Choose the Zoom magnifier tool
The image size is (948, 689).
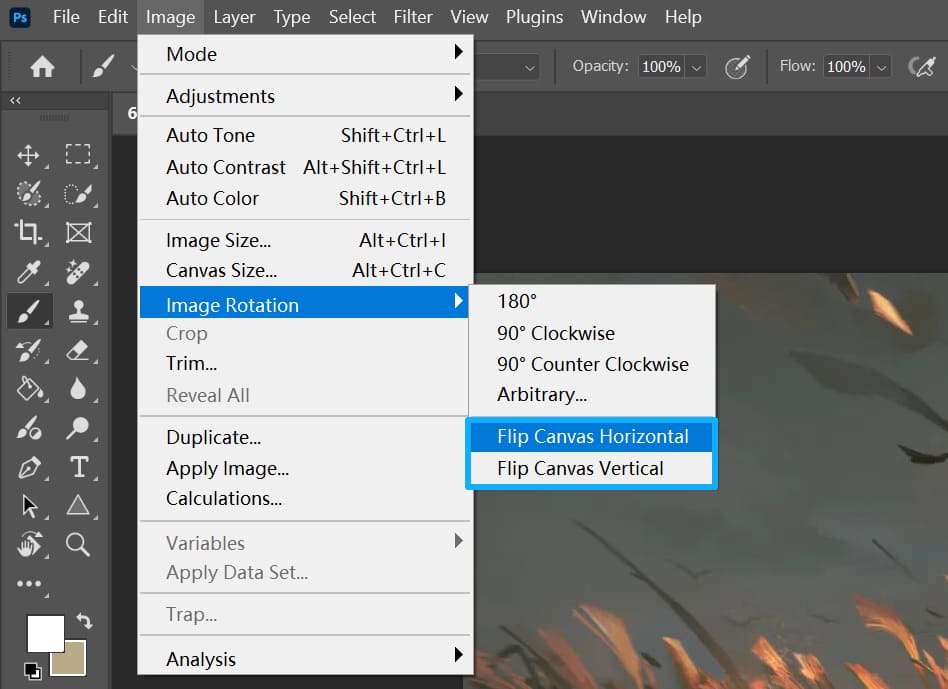point(78,544)
